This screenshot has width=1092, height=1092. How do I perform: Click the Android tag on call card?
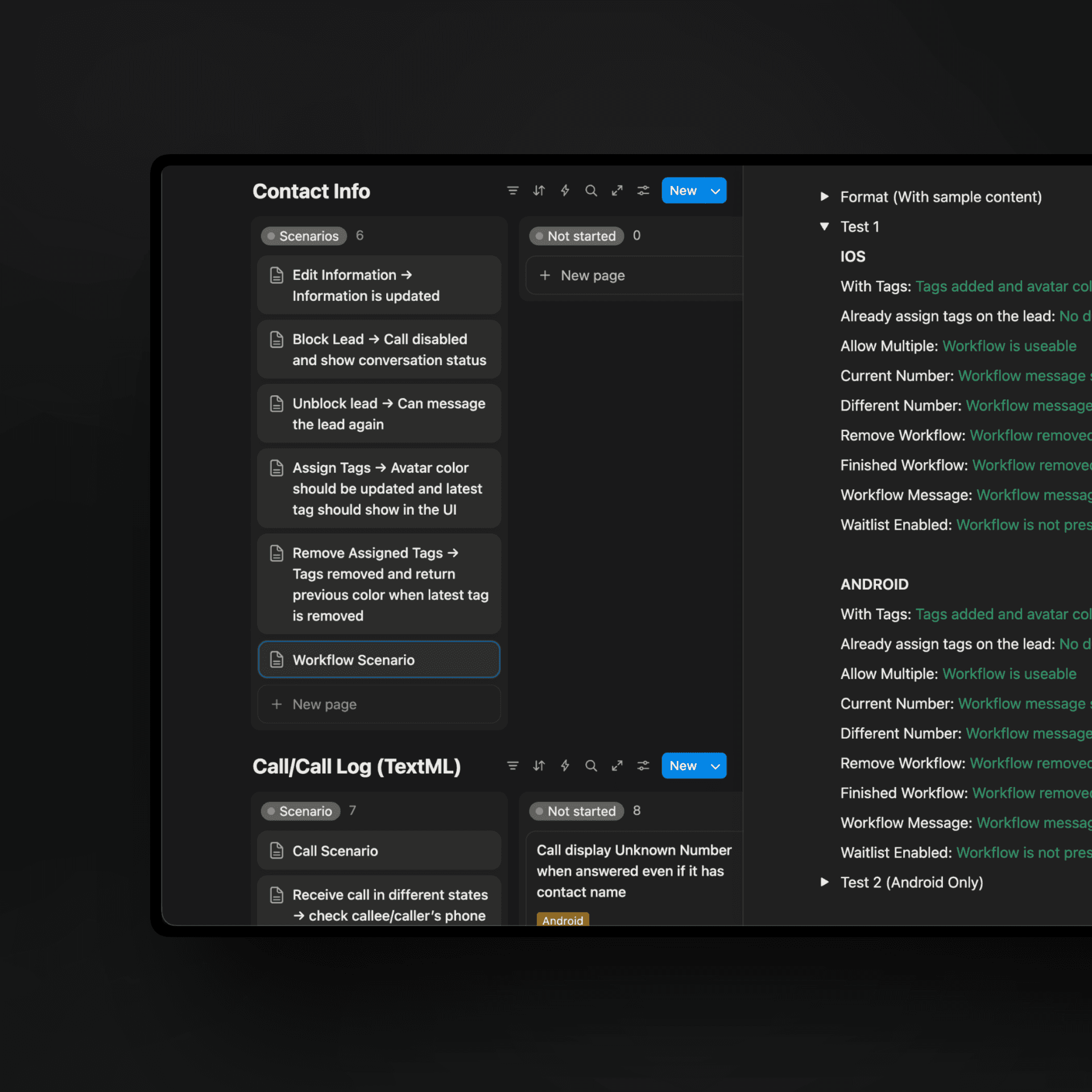pos(562,920)
